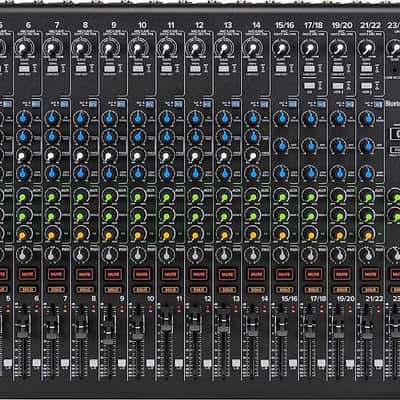The height and width of the screenshot is (400, 400).
Task: Adjust channel 15/16 top blue EQ knob
Action: coord(282,118)
